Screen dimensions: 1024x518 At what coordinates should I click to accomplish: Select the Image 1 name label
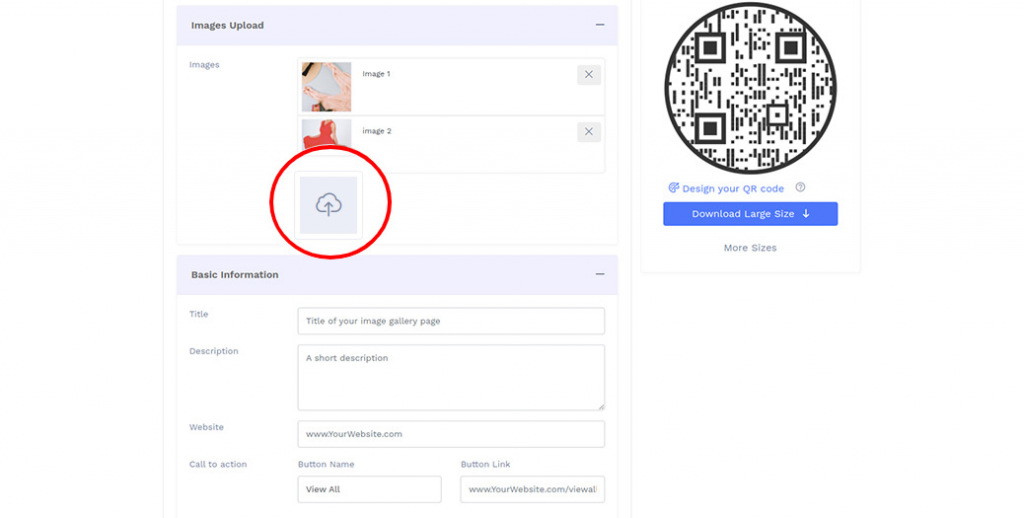tap(376, 74)
